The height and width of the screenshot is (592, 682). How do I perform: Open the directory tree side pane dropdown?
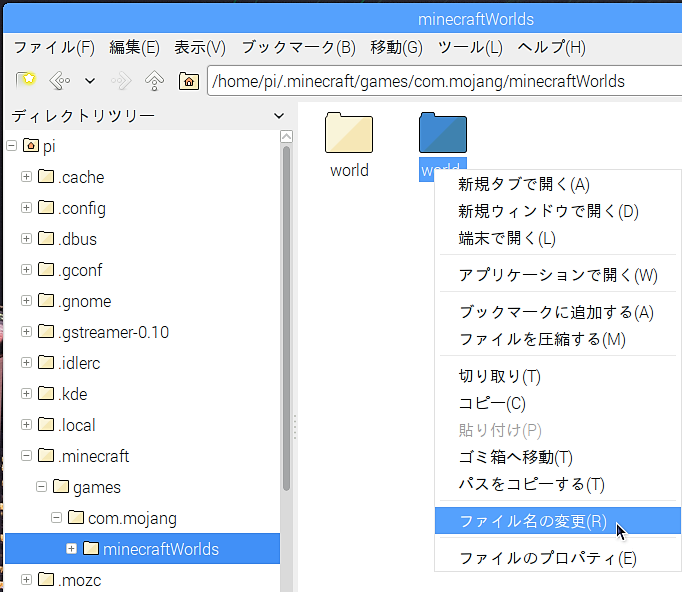pos(279,116)
